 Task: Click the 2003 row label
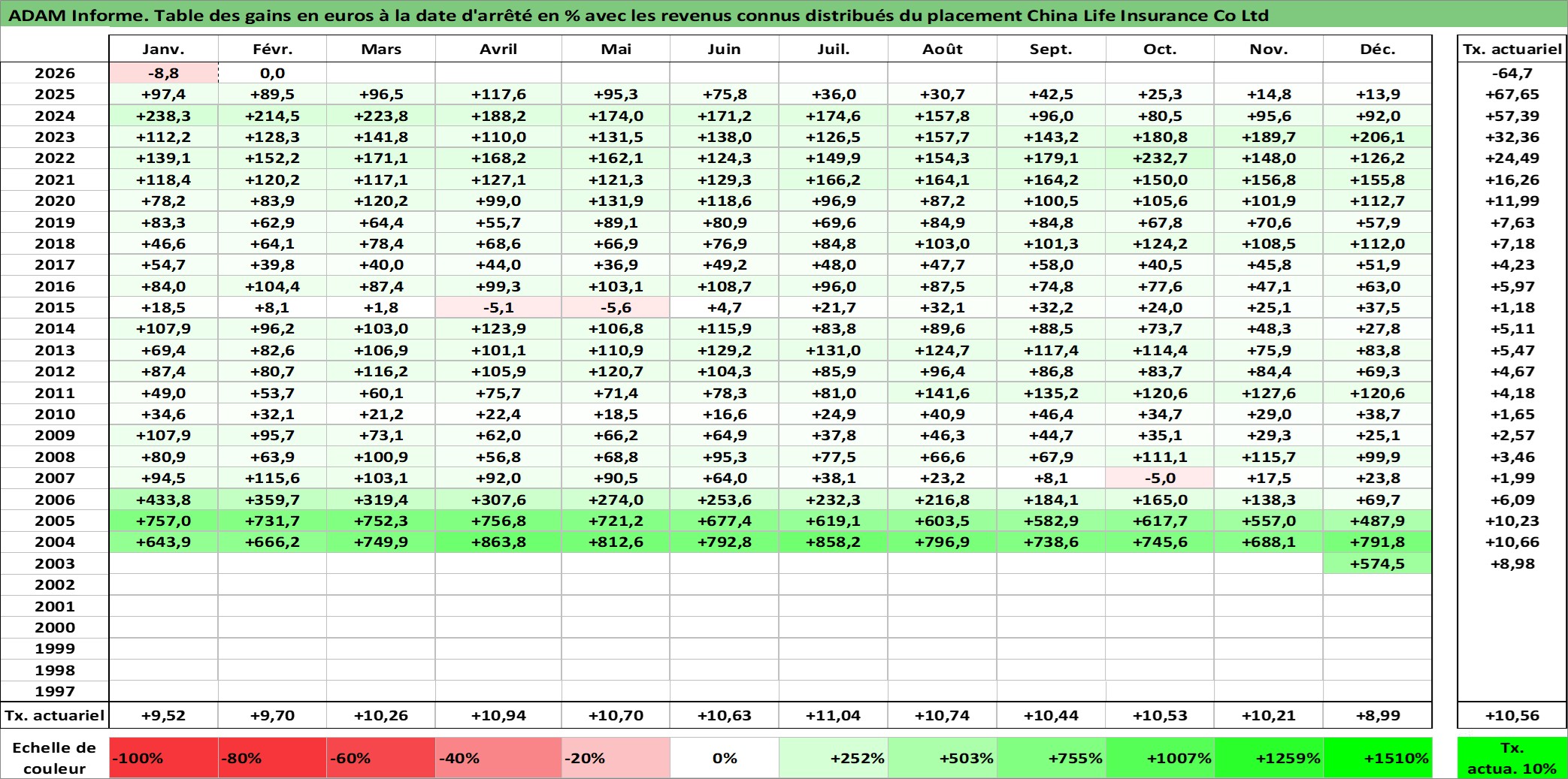(55, 563)
